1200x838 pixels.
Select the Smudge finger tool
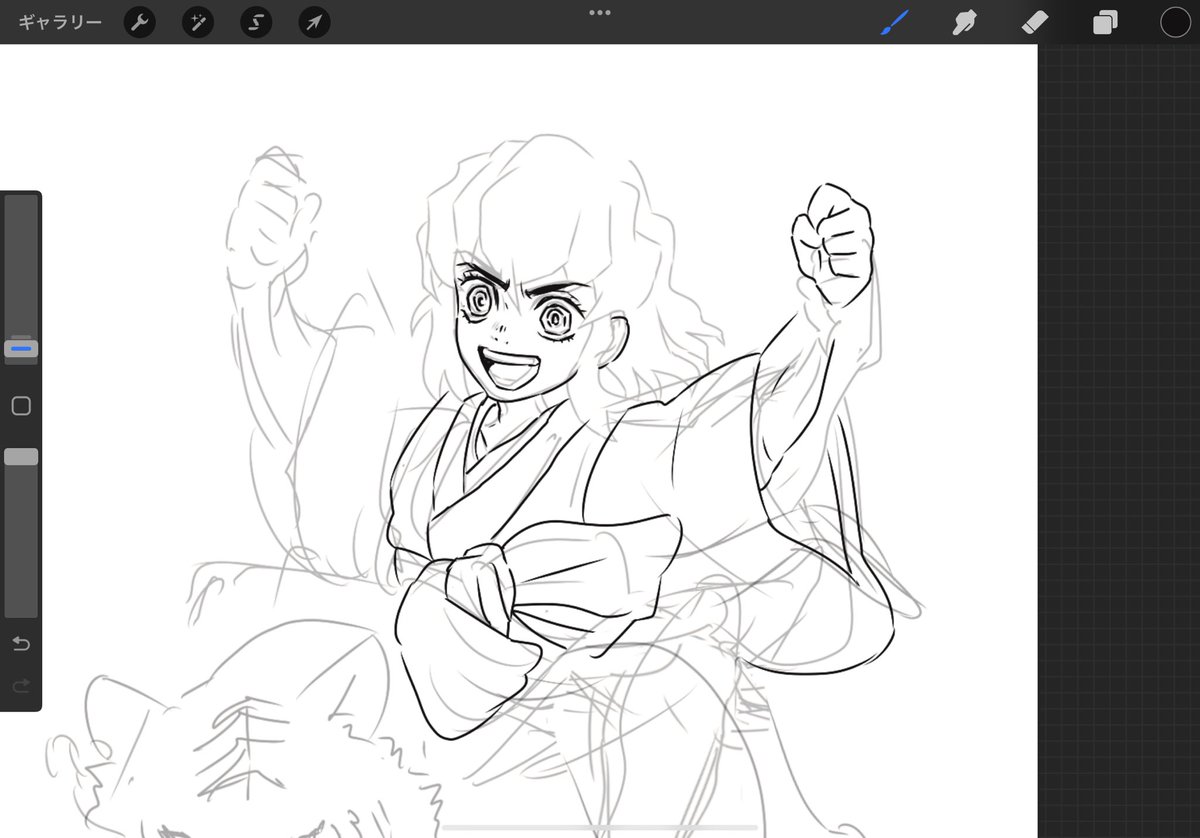click(965, 22)
